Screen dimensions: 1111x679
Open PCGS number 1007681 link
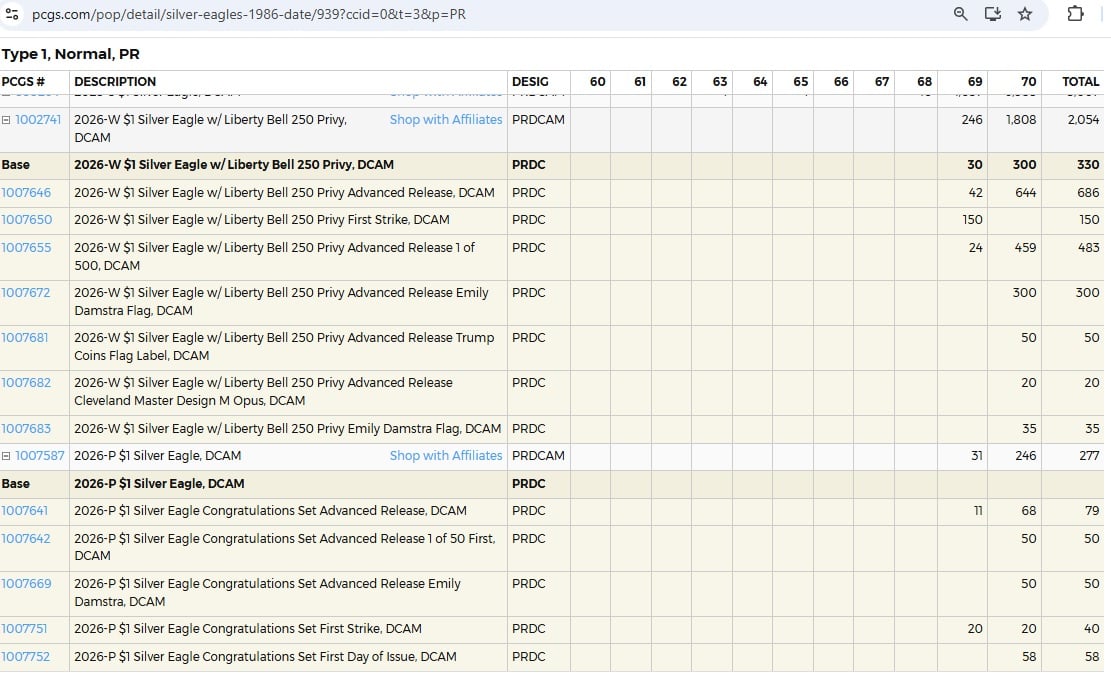(x=25, y=337)
